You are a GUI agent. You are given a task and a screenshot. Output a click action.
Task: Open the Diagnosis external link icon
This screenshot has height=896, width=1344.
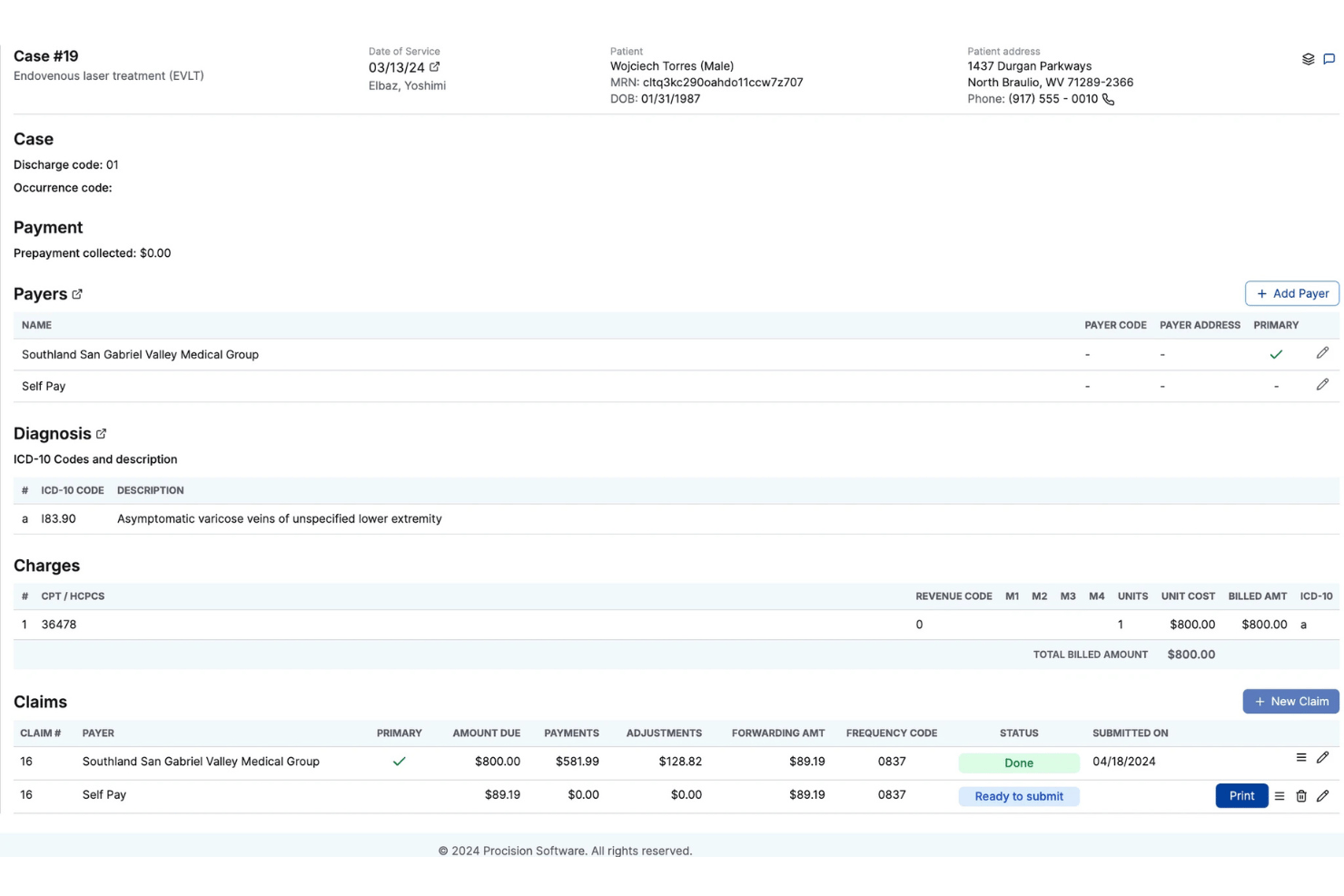pos(101,434)
